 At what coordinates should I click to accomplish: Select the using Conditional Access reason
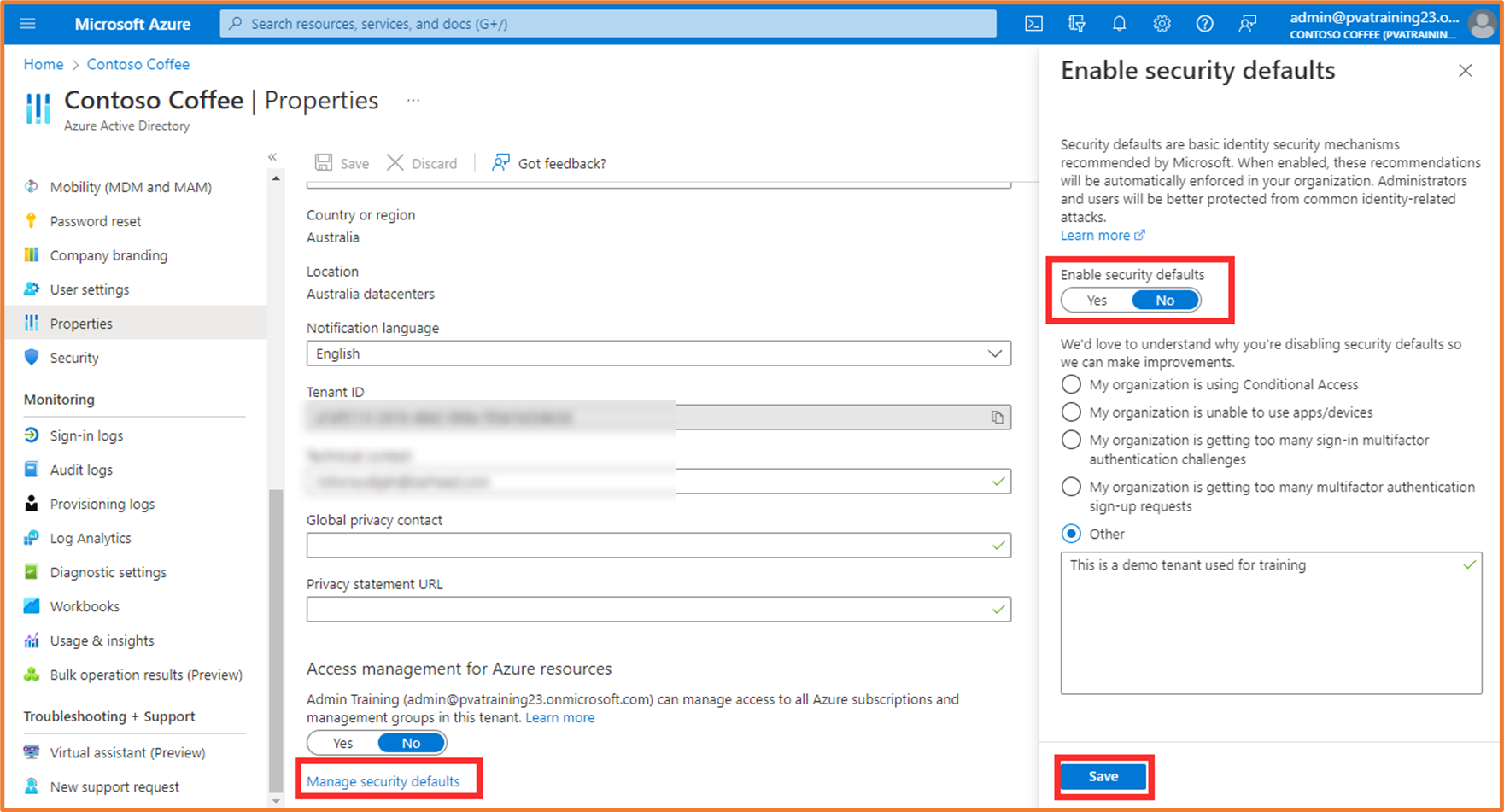1071,384
